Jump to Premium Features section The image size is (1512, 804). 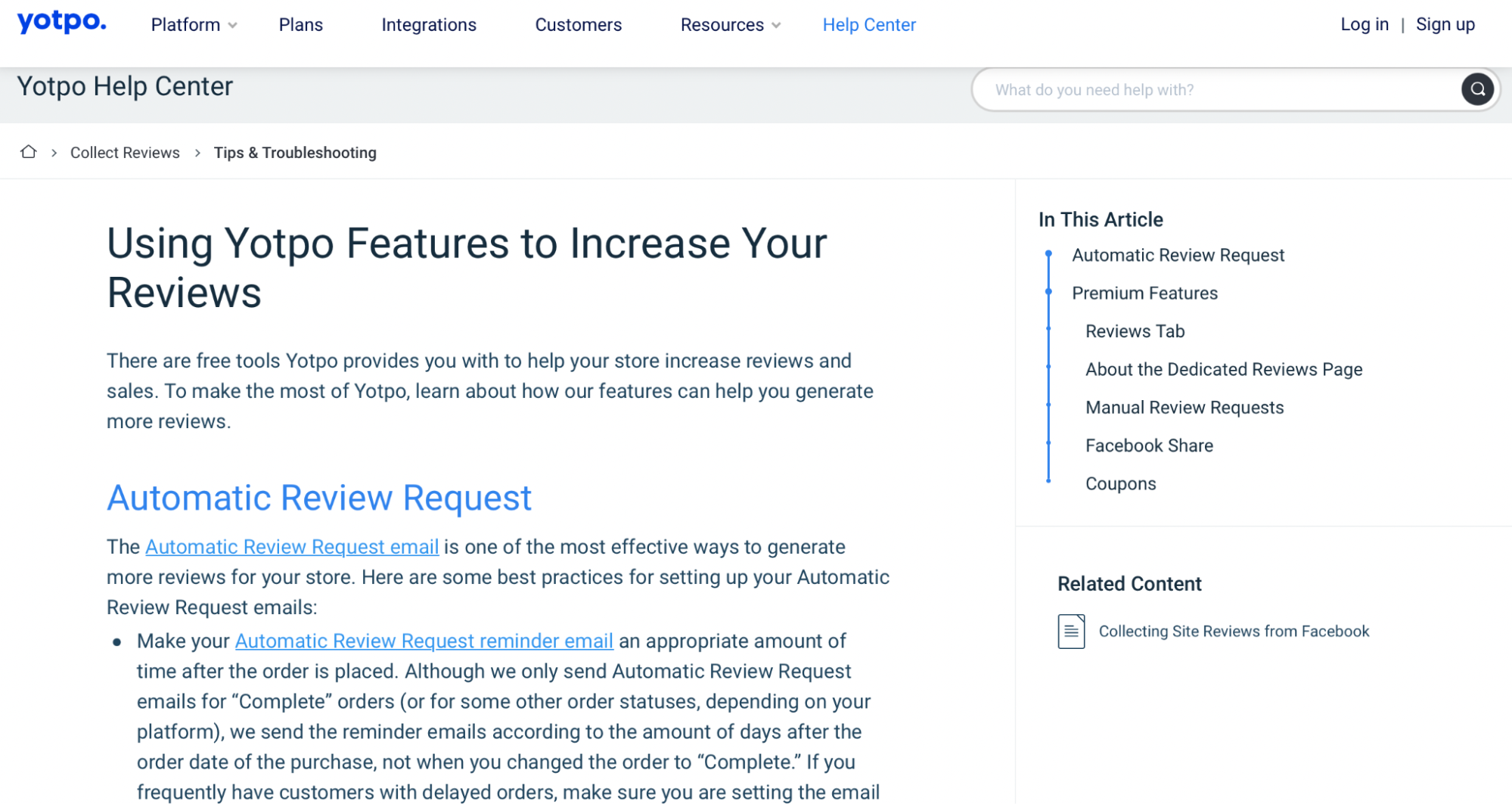(1144, 293)
